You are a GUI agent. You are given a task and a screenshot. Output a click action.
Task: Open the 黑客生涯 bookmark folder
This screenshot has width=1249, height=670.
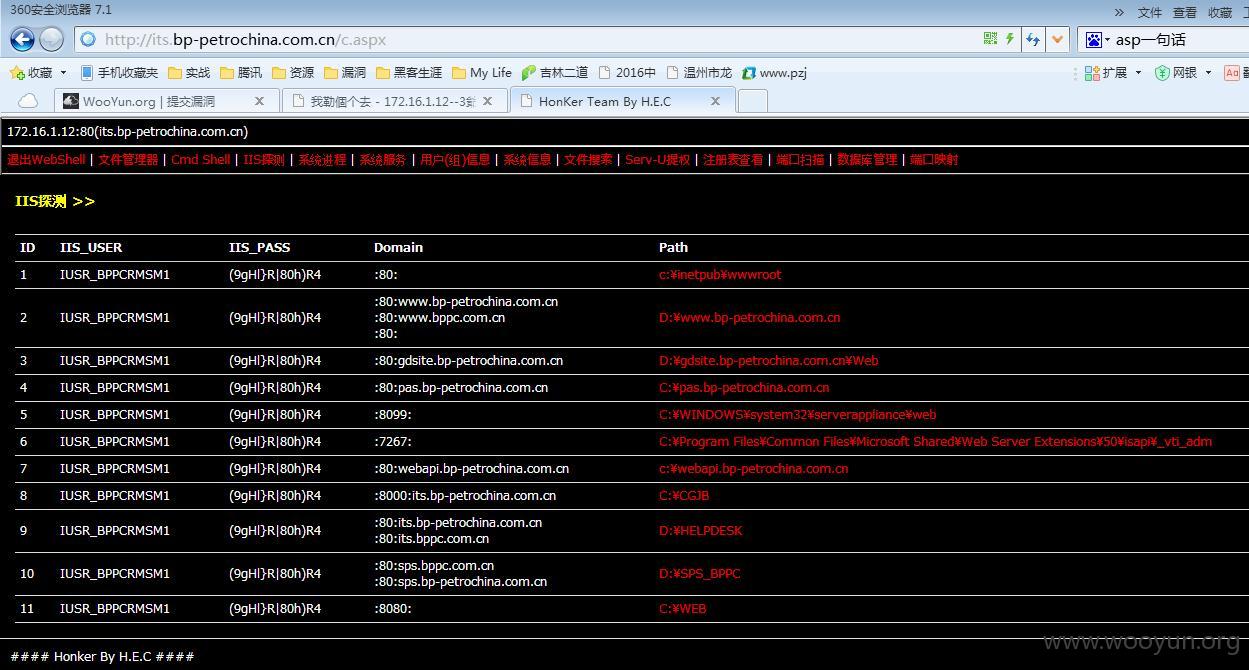[409, 72]
